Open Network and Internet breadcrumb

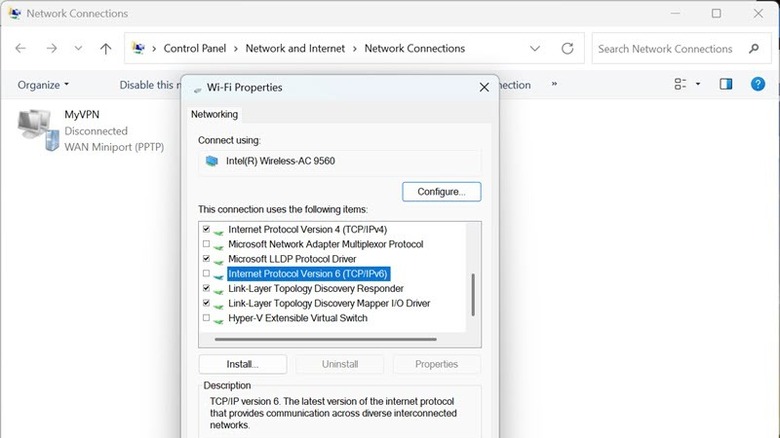(295, 48)
